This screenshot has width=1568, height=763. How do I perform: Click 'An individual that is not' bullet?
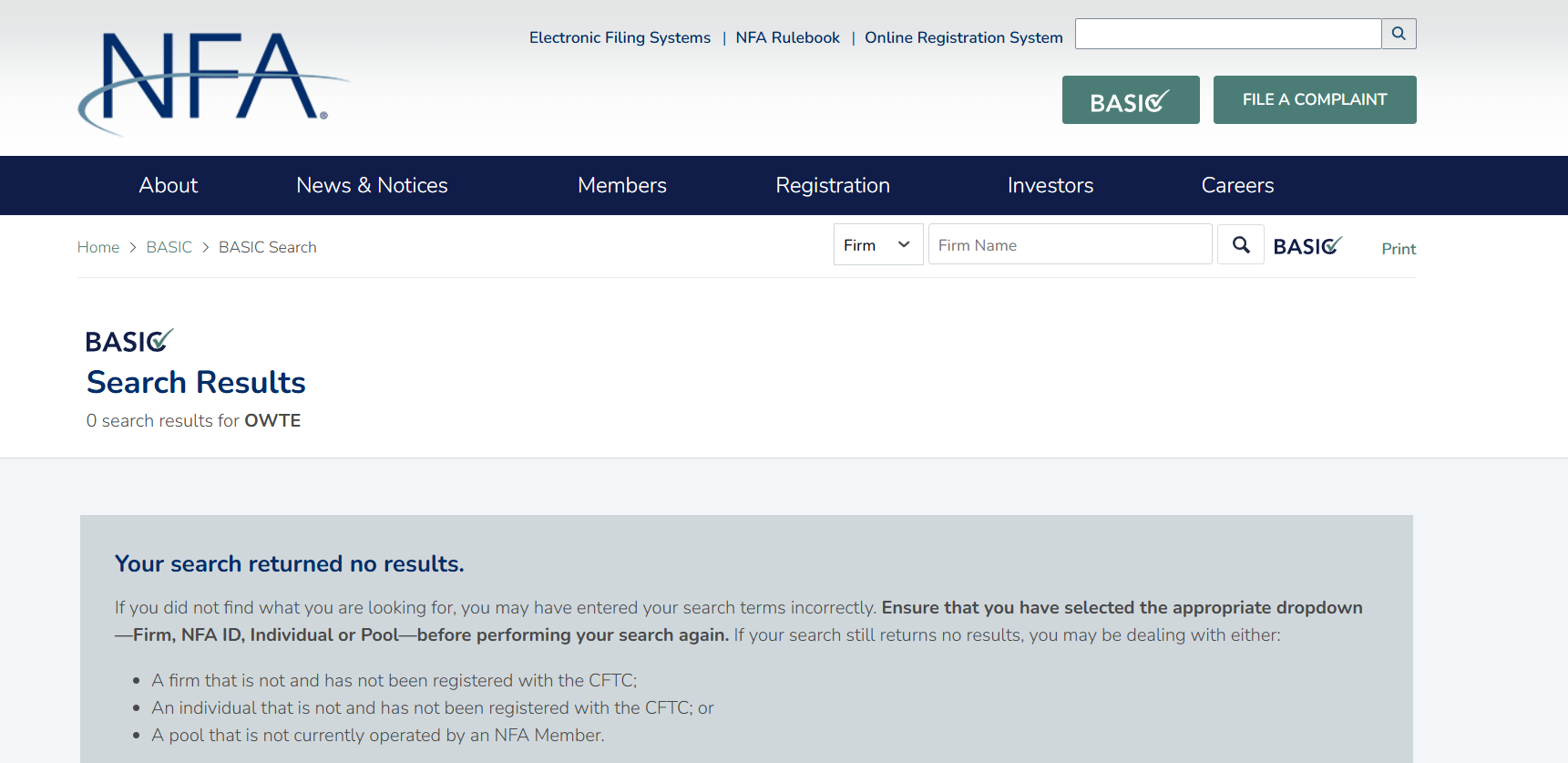pos(433,707)
